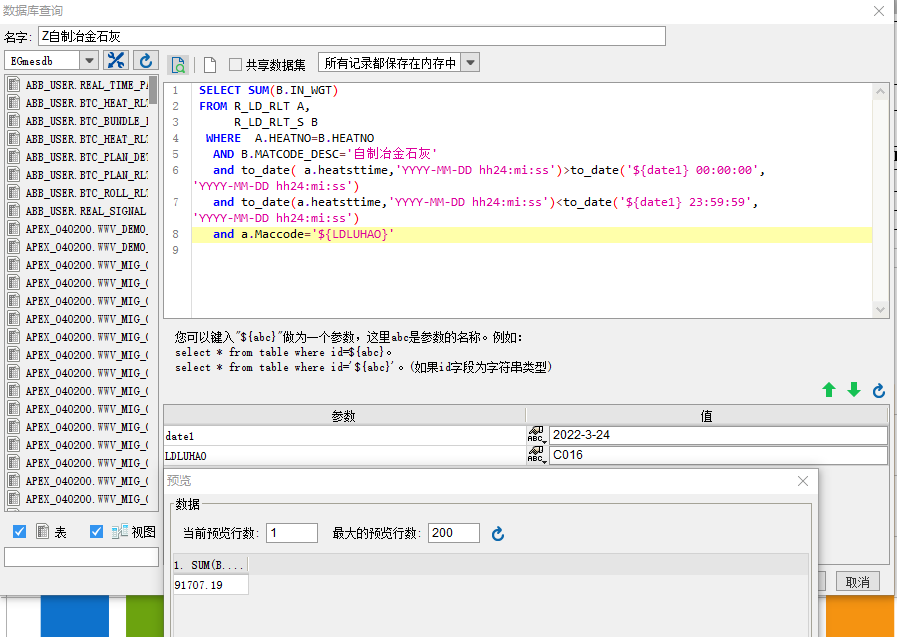Screen dimensions: 897x637
Task: Close the 数据库查询 window
Action: pyautogui.click(x=879, y=11)
